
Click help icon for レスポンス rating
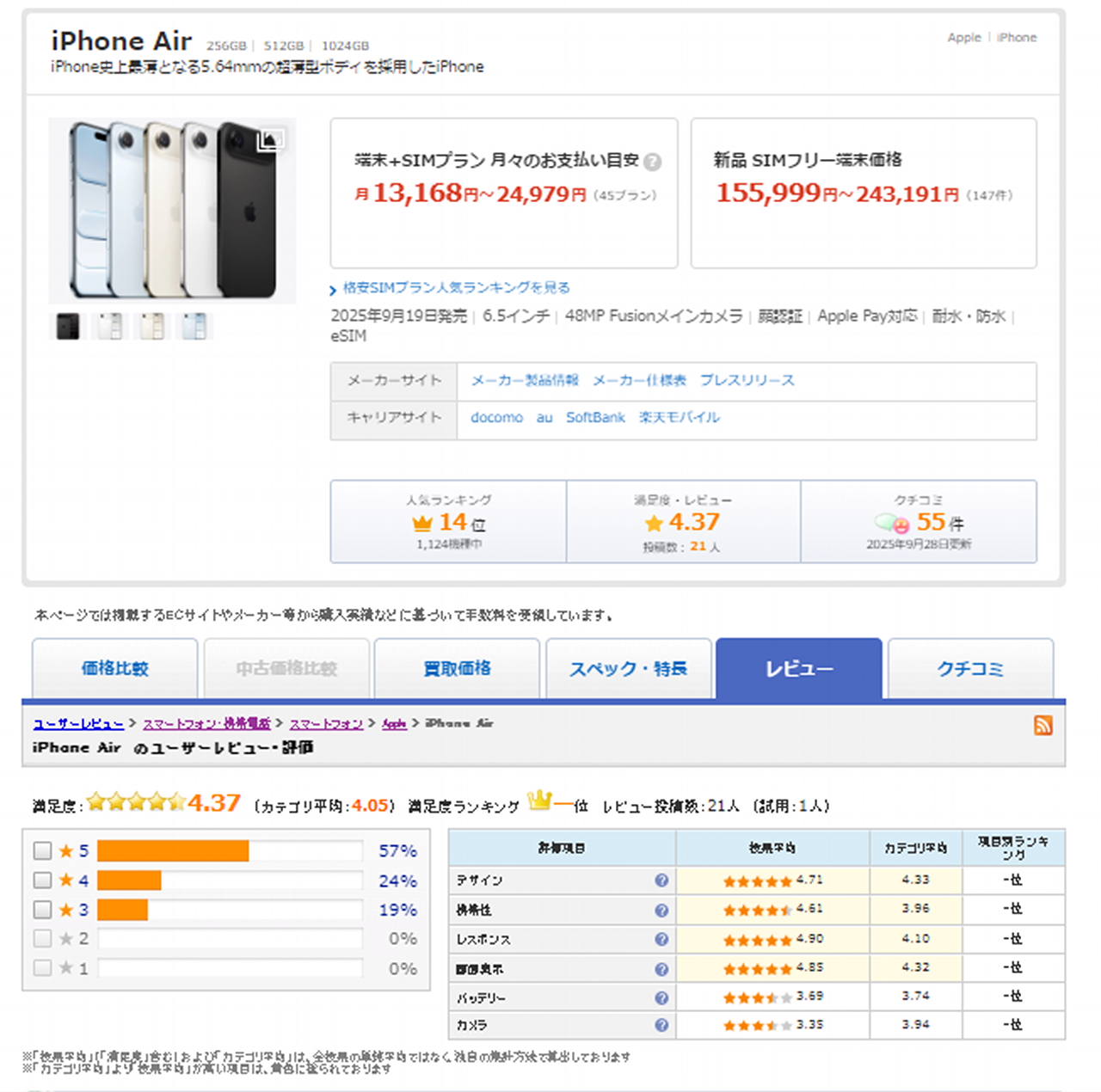(661, 939)
